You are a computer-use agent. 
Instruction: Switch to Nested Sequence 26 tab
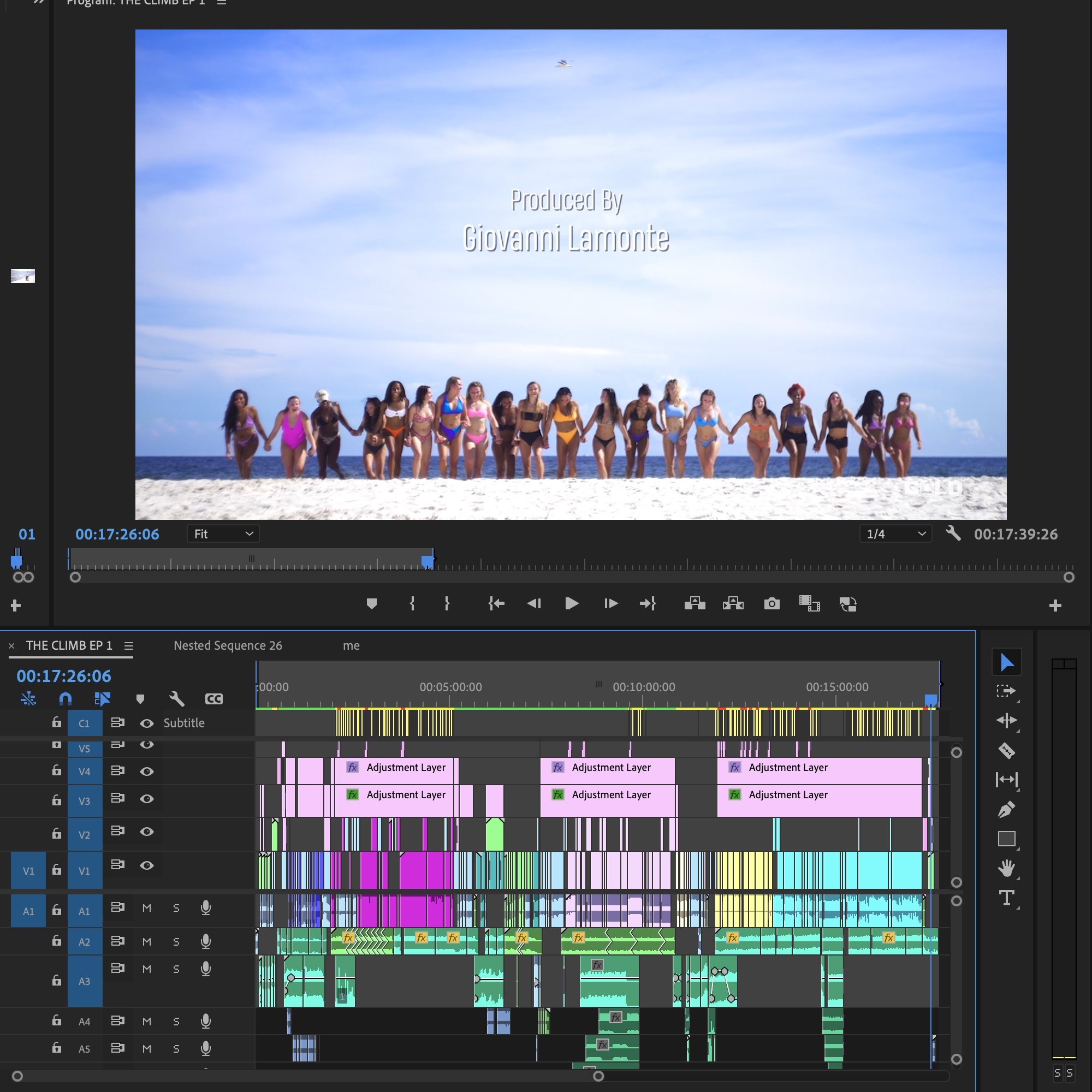(227, 645)
